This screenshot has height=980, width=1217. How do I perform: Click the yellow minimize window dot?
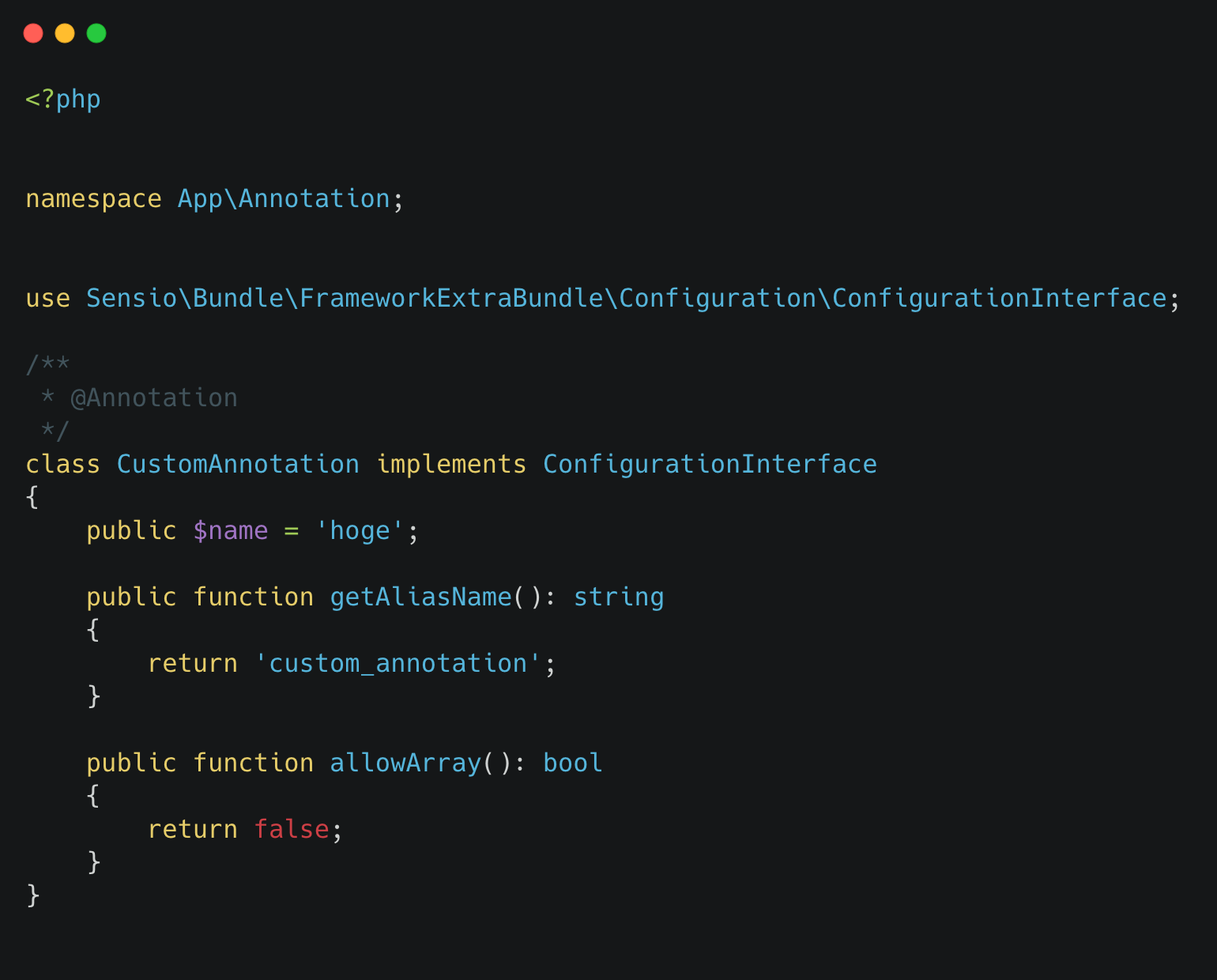tap(65, 33)
